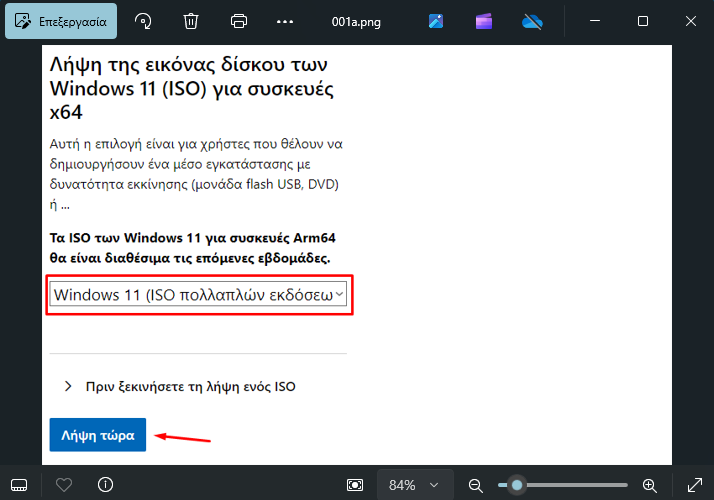Click the zoom out magnifier icon
The image size is (714, 500).
[475, 485]
